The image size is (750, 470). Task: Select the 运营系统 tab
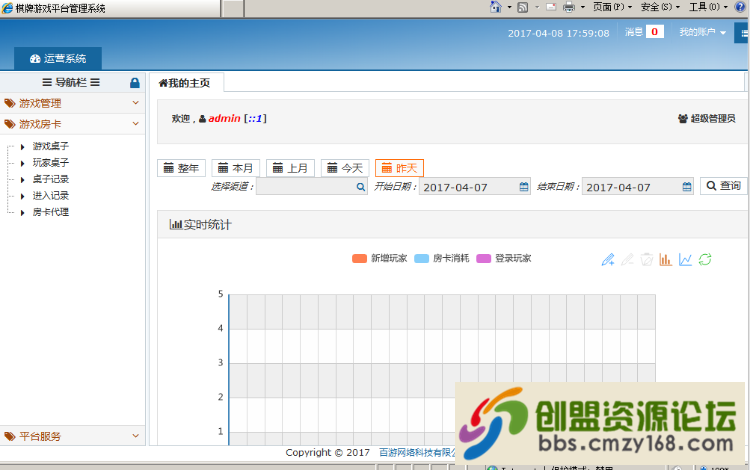click(58, 58)
